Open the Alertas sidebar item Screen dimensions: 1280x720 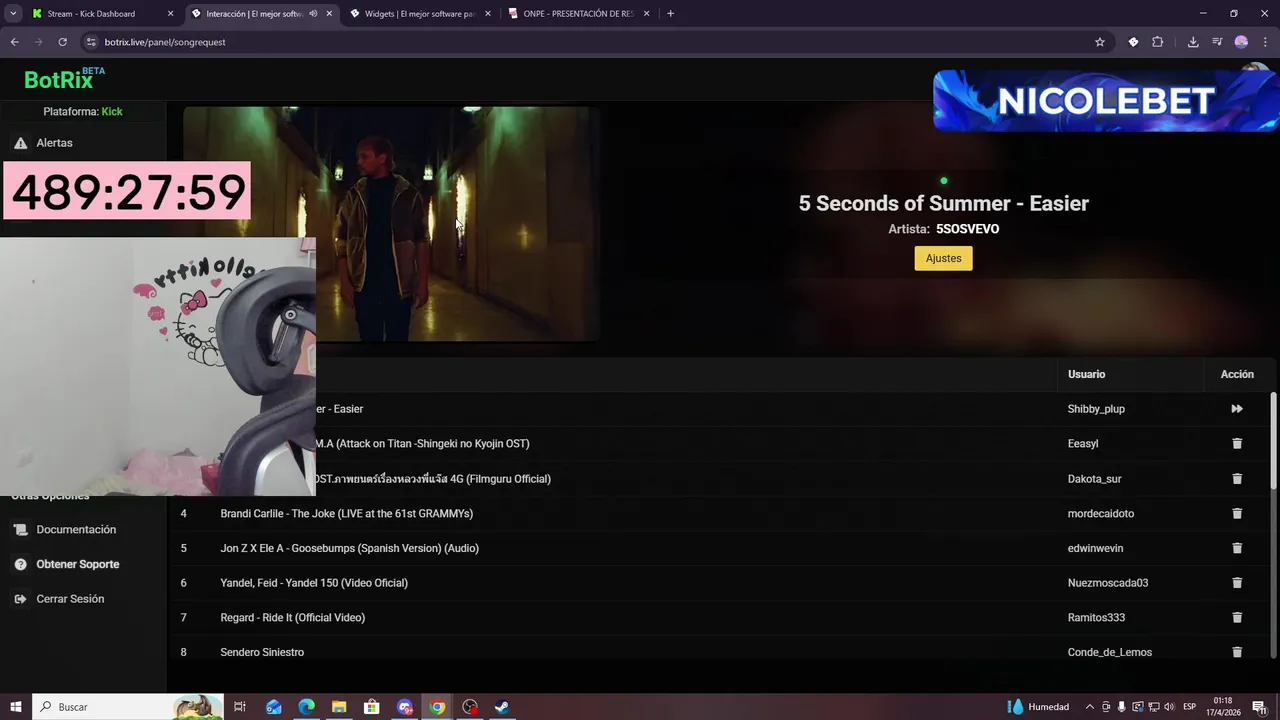[54, 143]
